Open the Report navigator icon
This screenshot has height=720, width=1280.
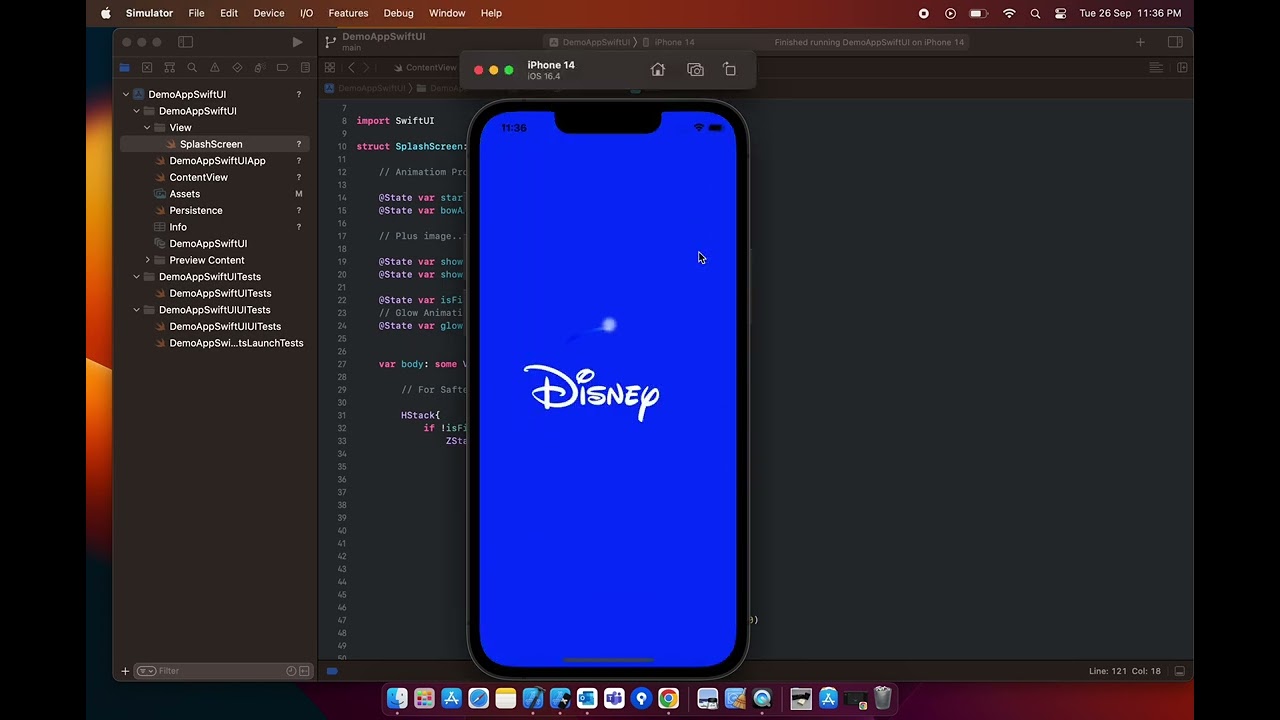click(304, 68)
